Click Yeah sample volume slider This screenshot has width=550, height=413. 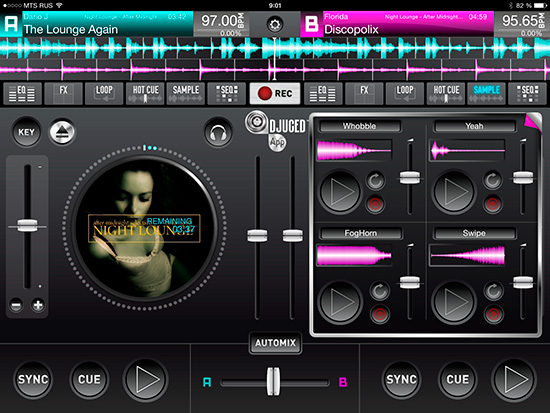(523, 177)
